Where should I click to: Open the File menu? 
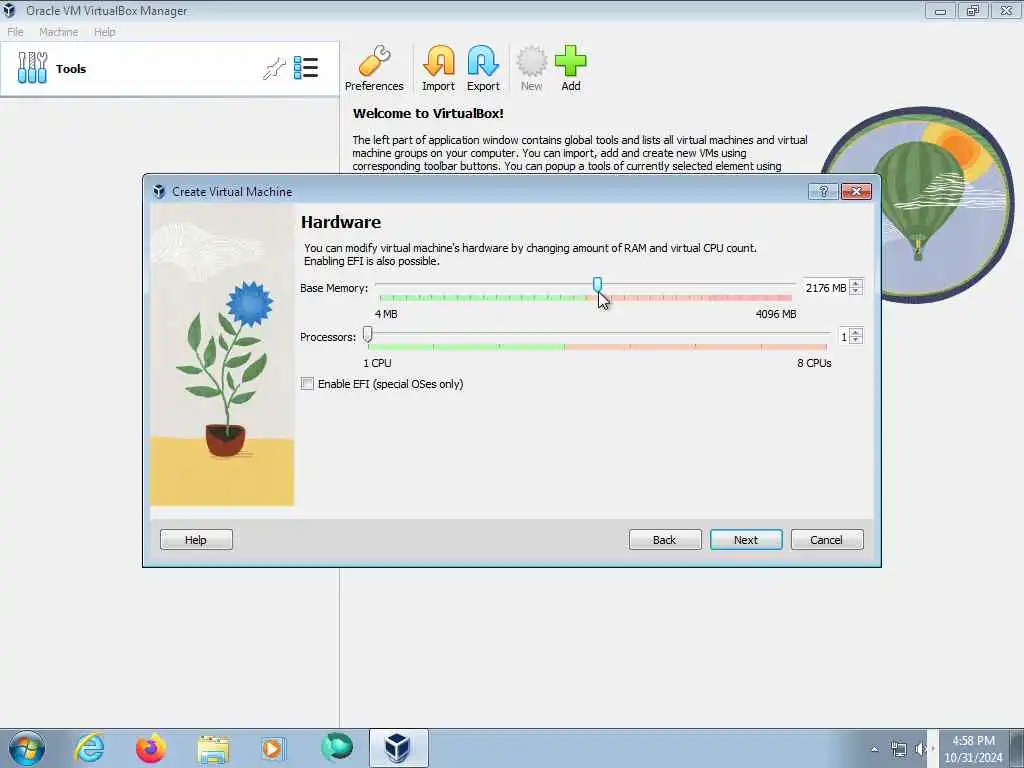[15, 32]
